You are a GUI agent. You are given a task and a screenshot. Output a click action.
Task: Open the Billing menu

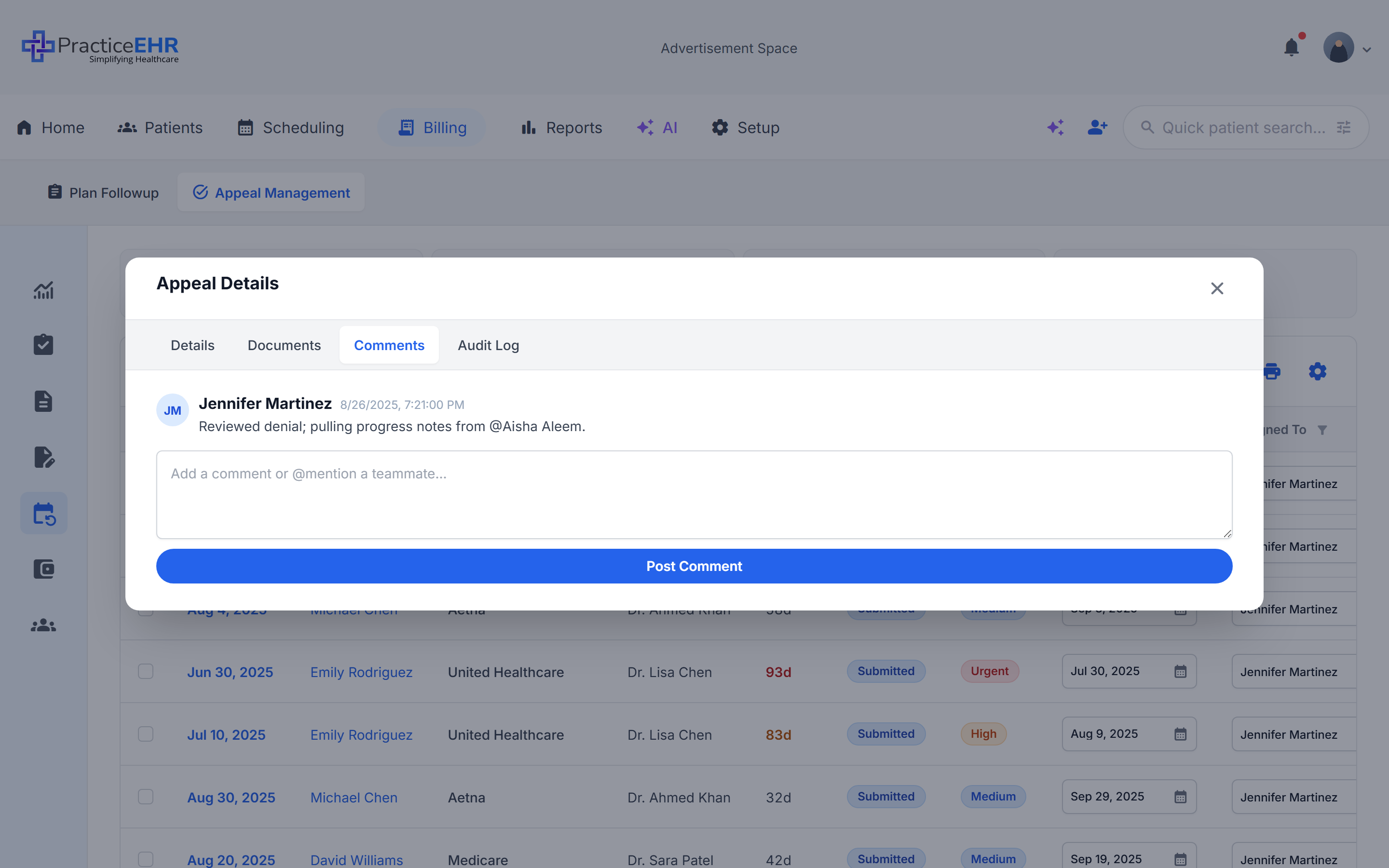432,127
